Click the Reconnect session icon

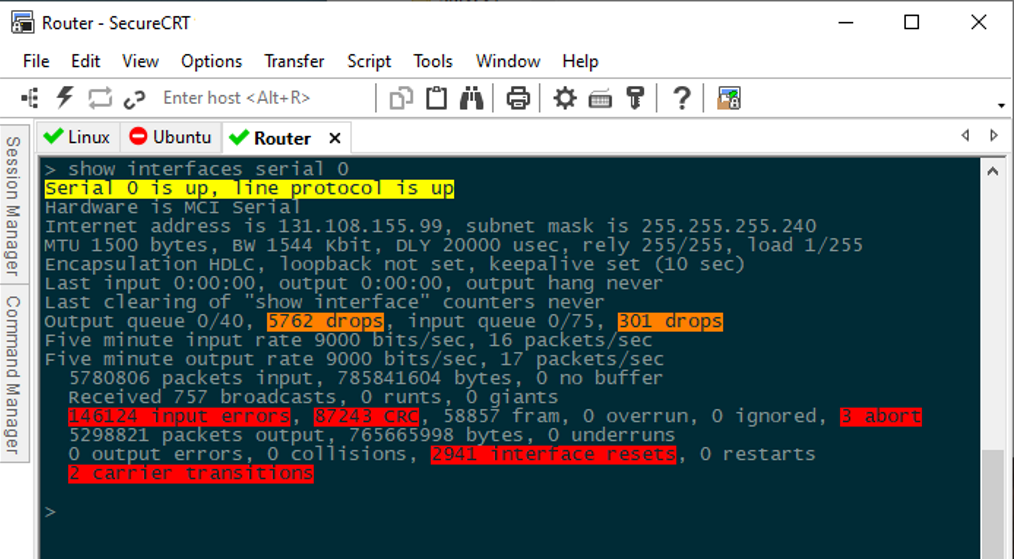99,98
